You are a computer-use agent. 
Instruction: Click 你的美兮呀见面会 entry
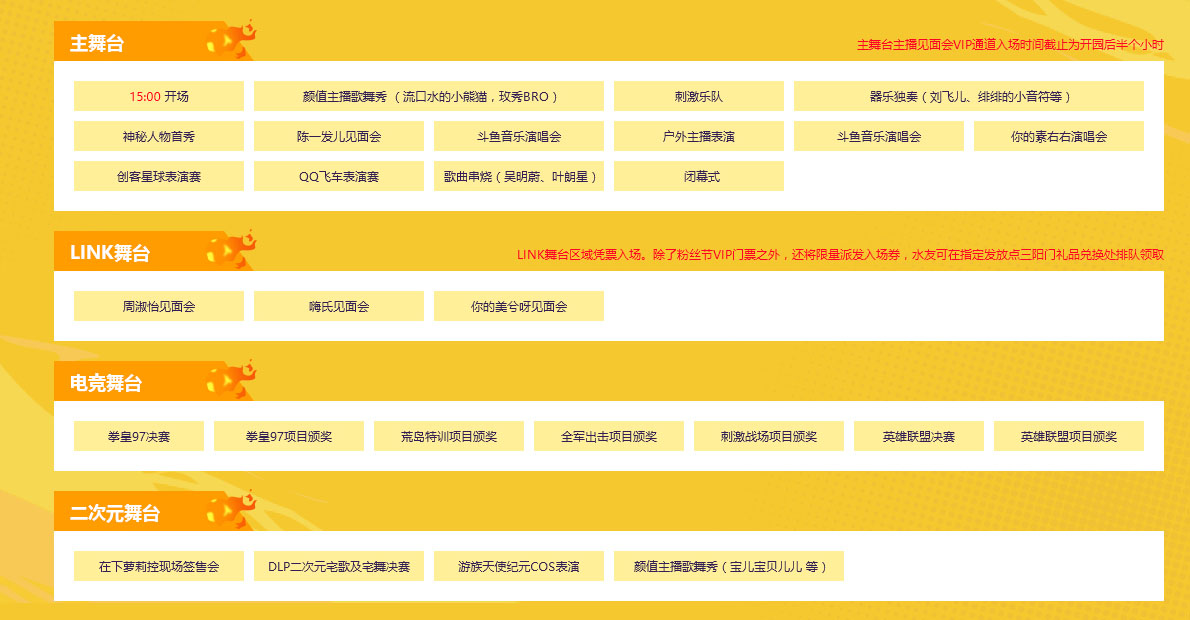[x=519, y=306]
